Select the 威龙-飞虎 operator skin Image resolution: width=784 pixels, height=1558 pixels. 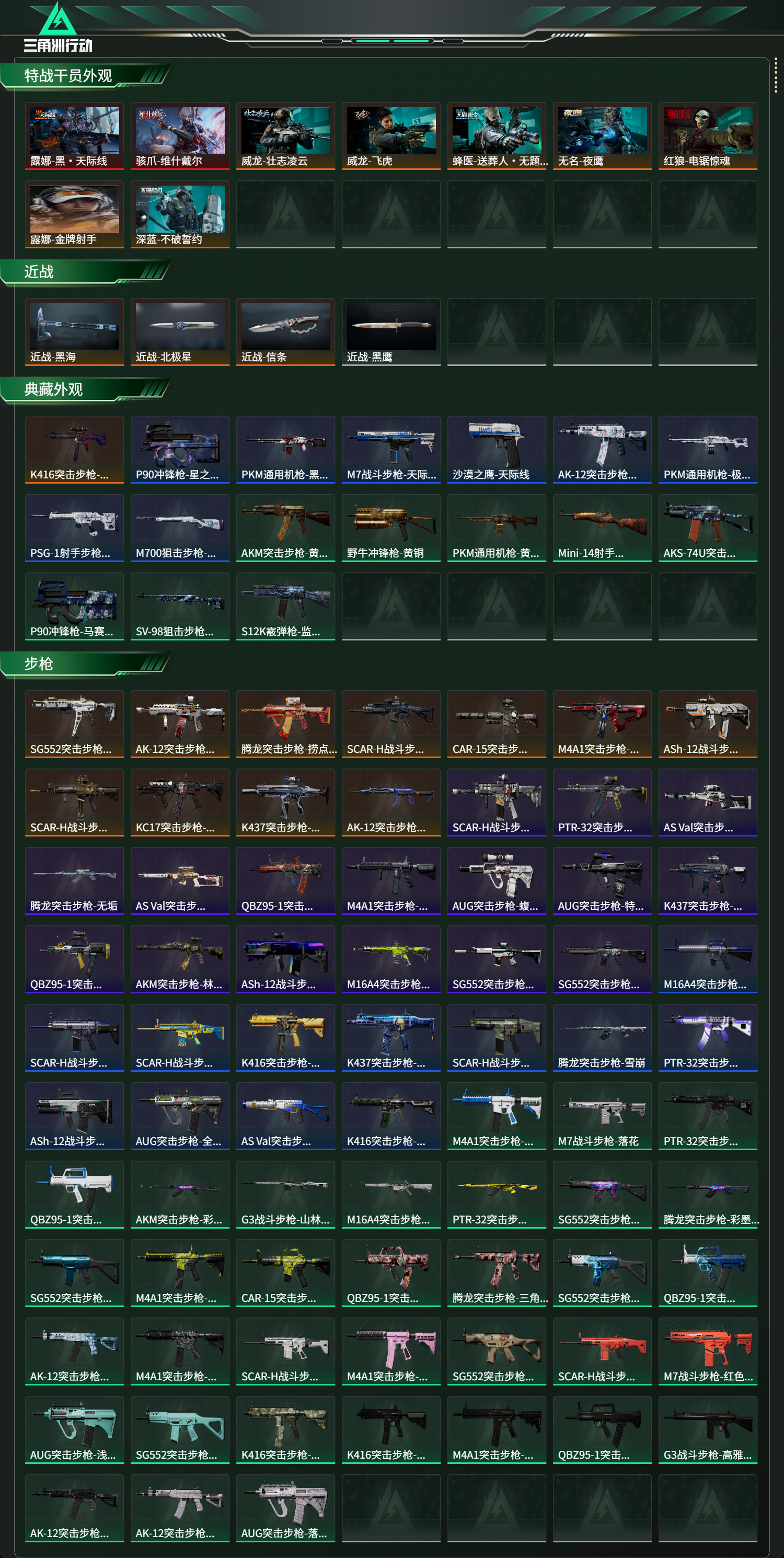[391, 135]
